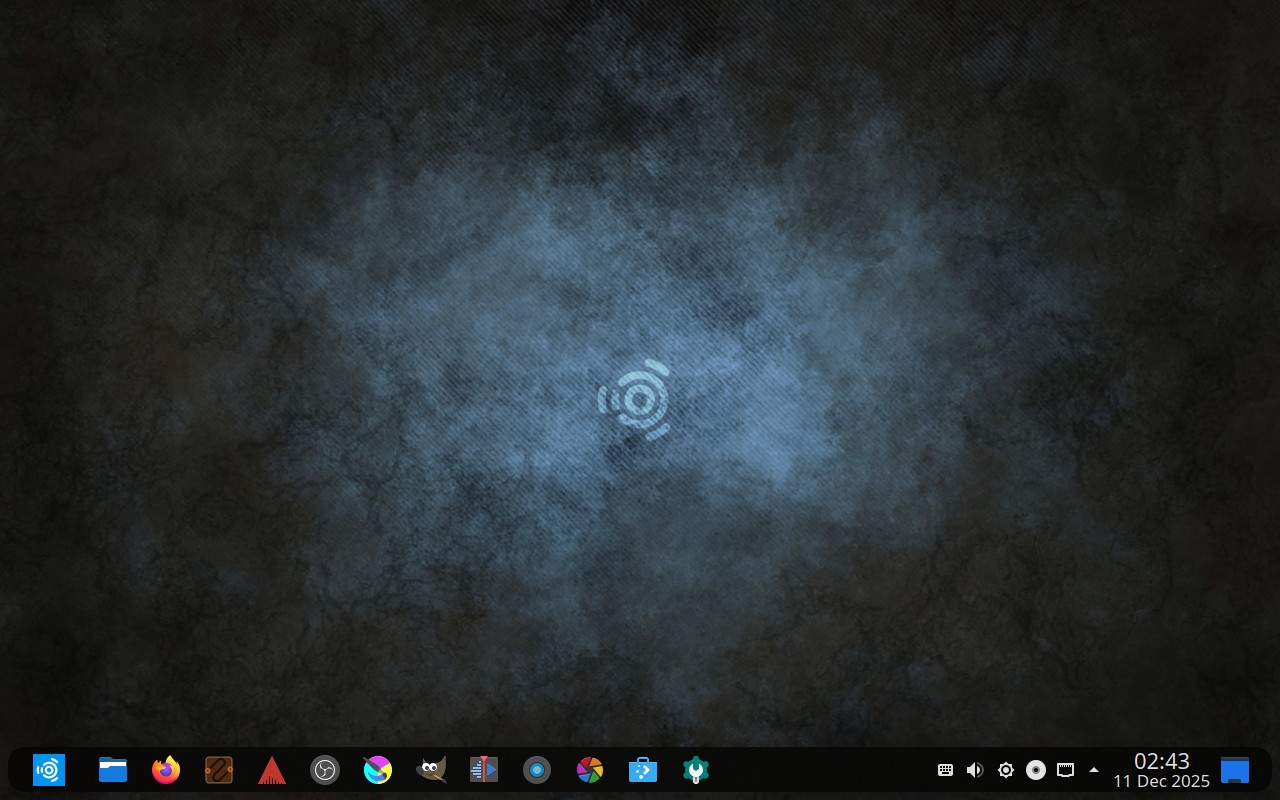Open the wired network connections tray icon
Screen dimensions: 1280x800
pos(1066,770)
